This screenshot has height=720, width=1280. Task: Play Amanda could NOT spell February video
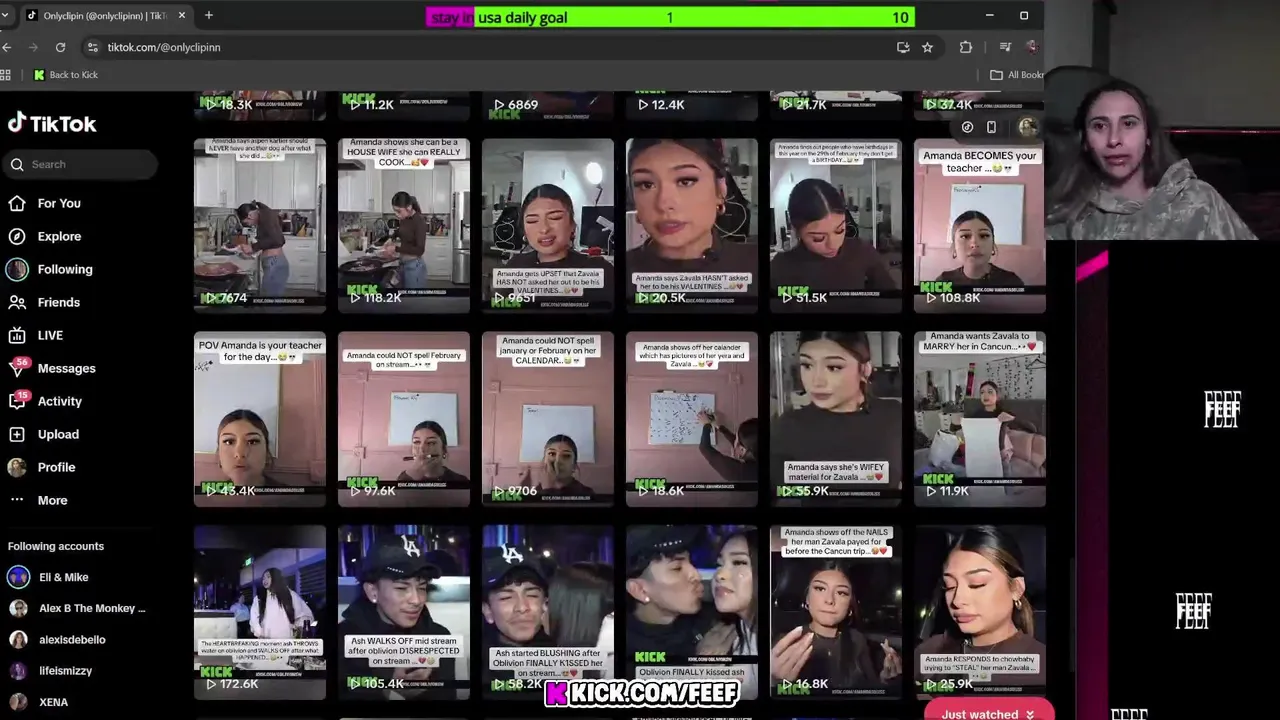(x=404, y=419)
